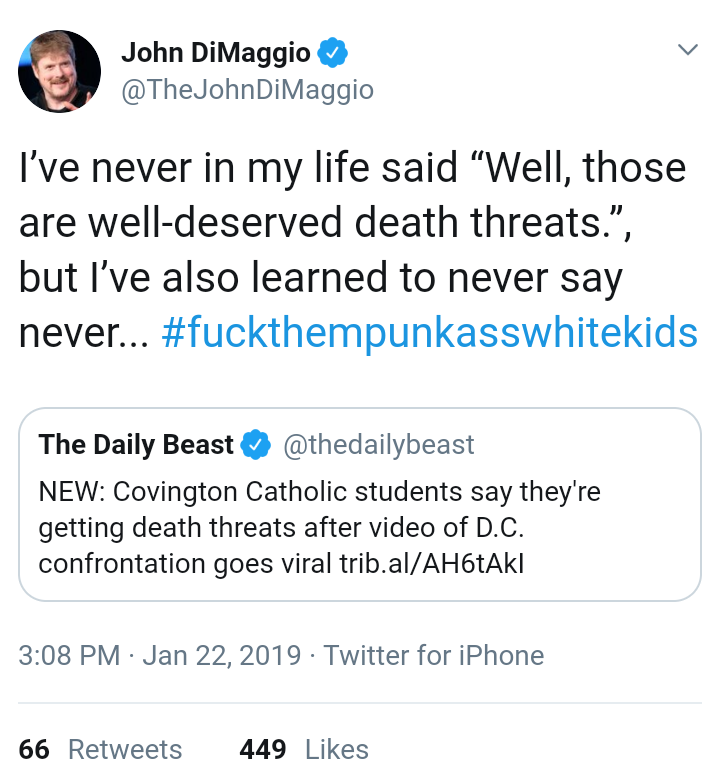Click the blue verified badge beside John DiMaggio

coord(333,52)
